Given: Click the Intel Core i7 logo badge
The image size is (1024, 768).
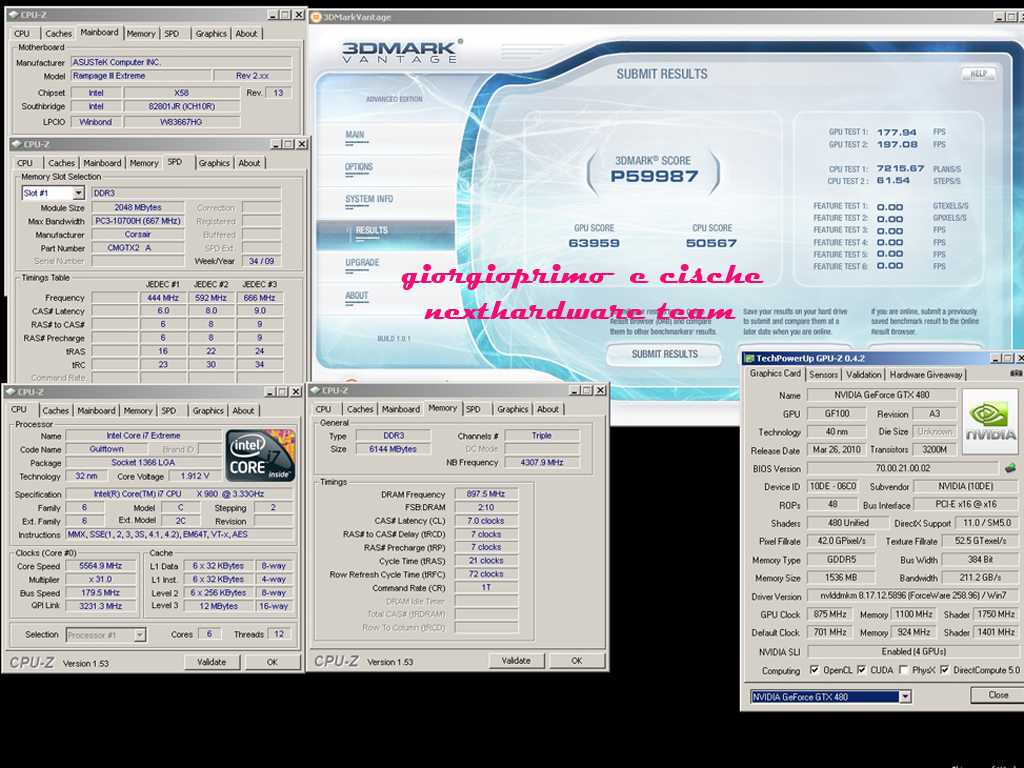Looking at the screenshot, I should [x=260, y=456].
